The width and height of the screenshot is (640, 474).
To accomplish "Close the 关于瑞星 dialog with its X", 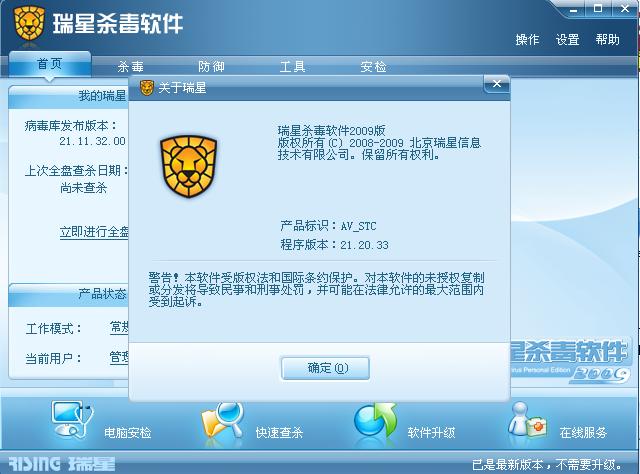I will 496,84.
